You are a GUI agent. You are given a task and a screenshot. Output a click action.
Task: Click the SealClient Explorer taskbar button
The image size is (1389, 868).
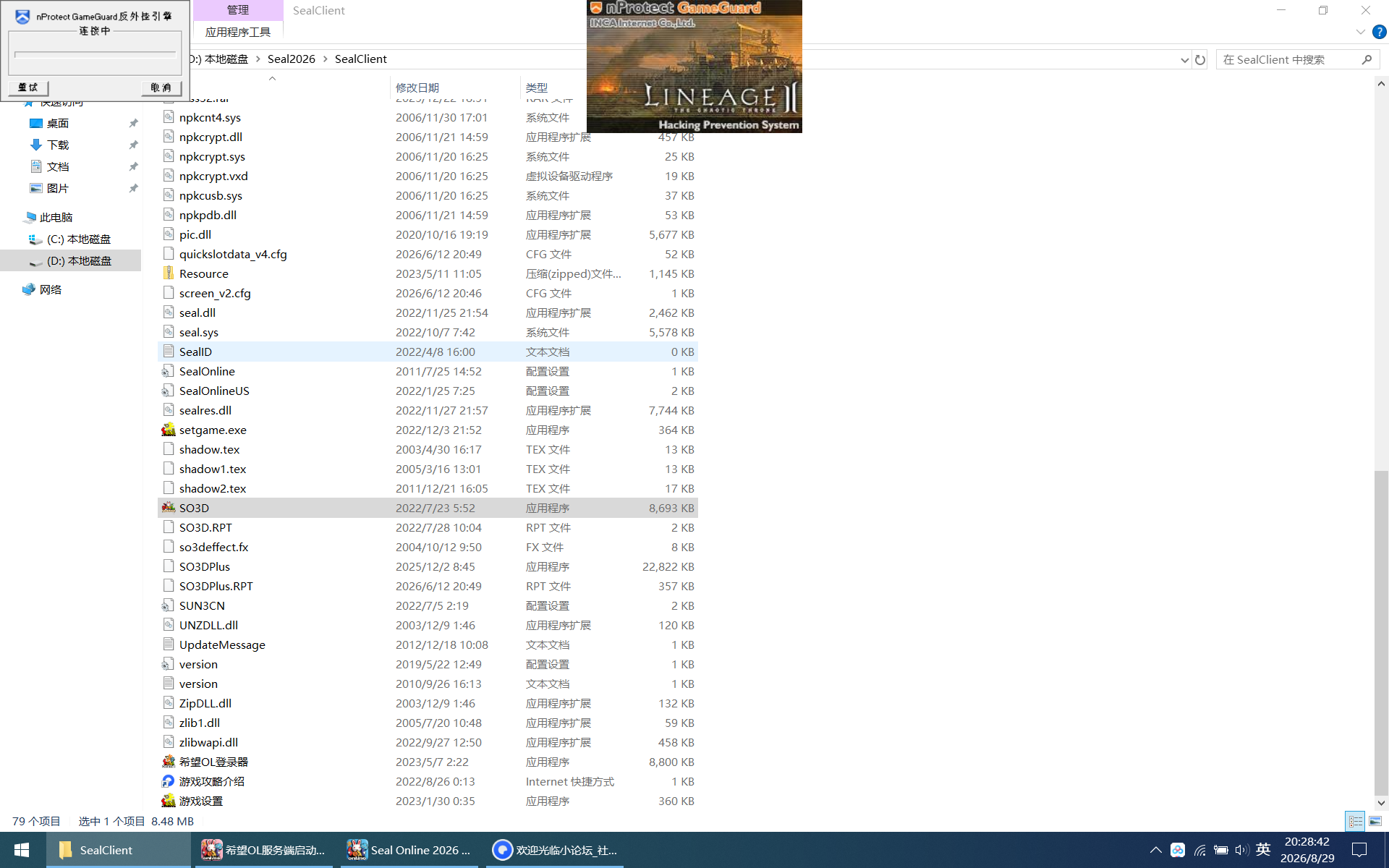[x=119, y=850]
